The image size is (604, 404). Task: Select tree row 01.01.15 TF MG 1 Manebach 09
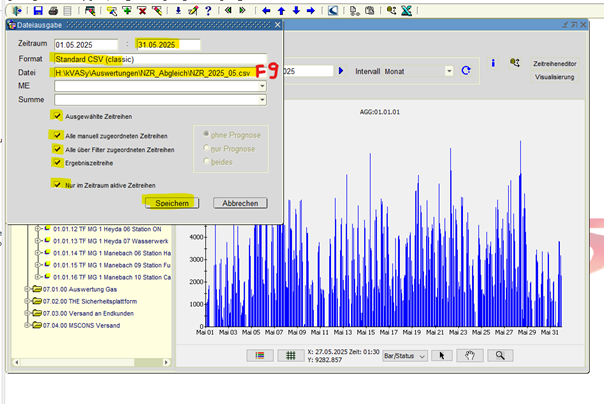click(x=112, y=265)
